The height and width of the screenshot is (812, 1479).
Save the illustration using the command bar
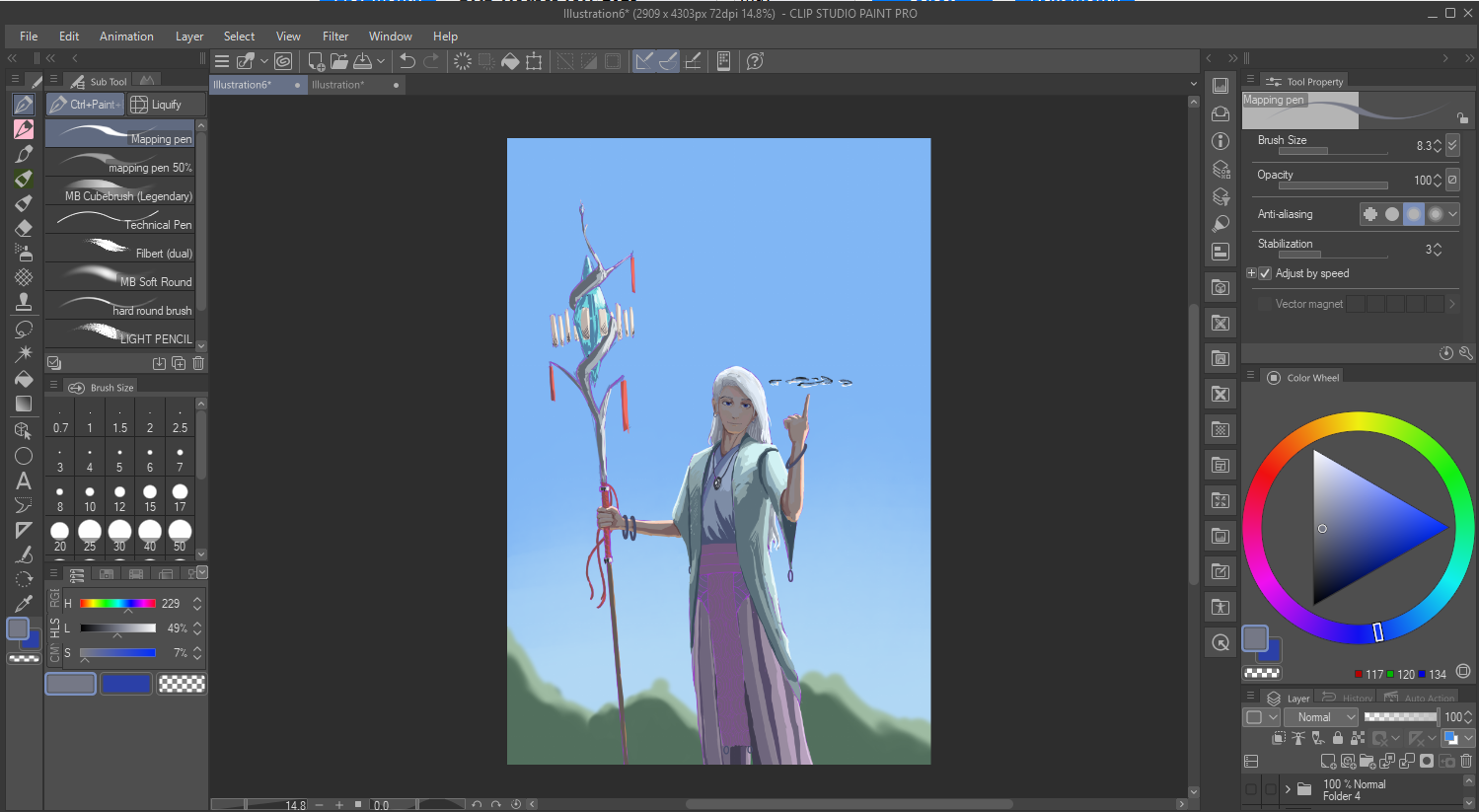pos(363,61)
